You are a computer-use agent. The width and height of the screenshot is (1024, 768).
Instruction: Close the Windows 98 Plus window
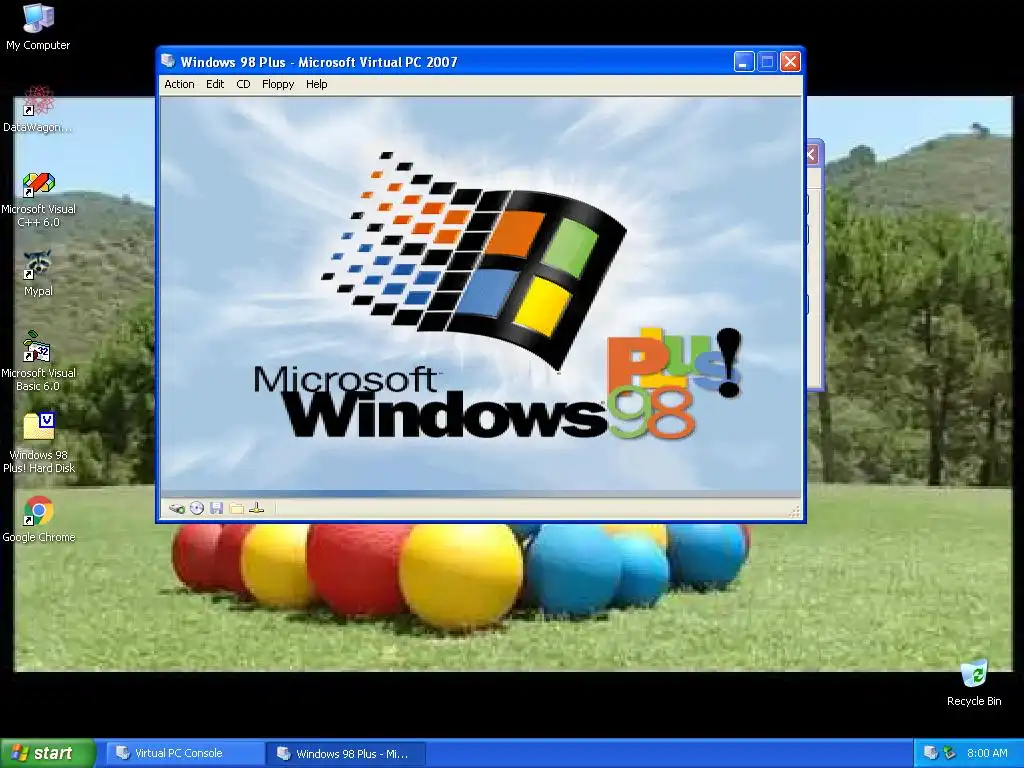[790, 62]
